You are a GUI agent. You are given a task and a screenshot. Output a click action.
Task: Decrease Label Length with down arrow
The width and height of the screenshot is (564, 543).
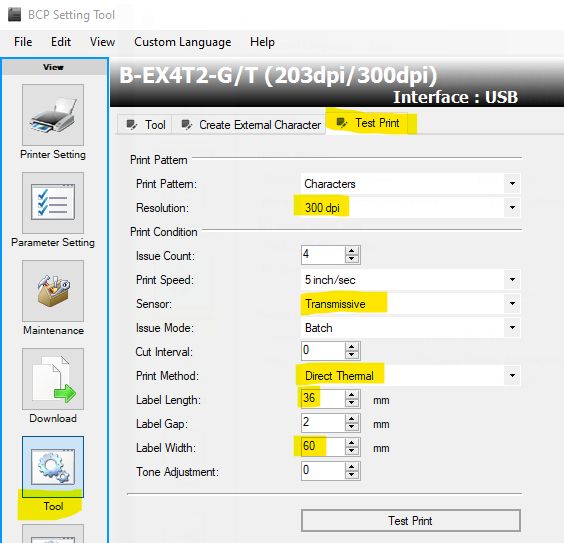352,403
